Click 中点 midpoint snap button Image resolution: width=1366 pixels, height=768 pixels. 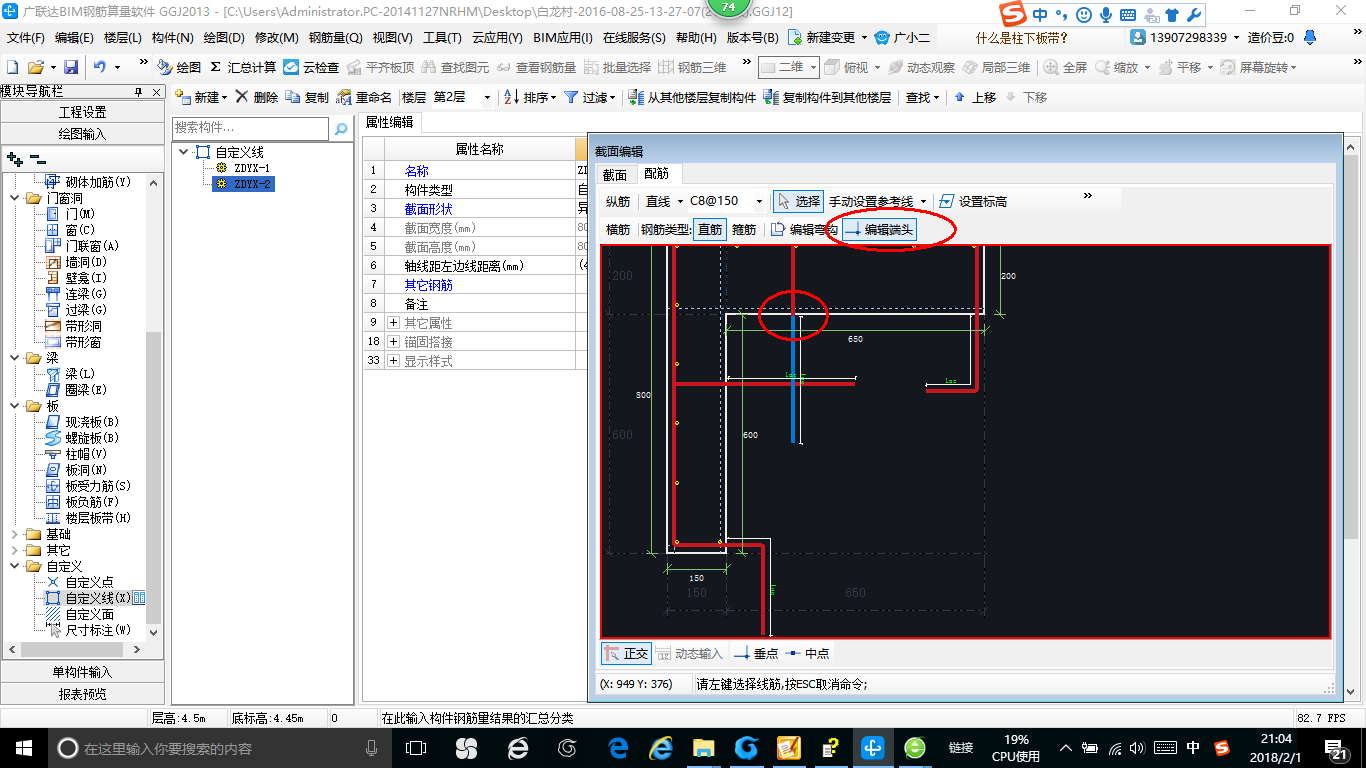pyautogui.click(x=807, y=653)
